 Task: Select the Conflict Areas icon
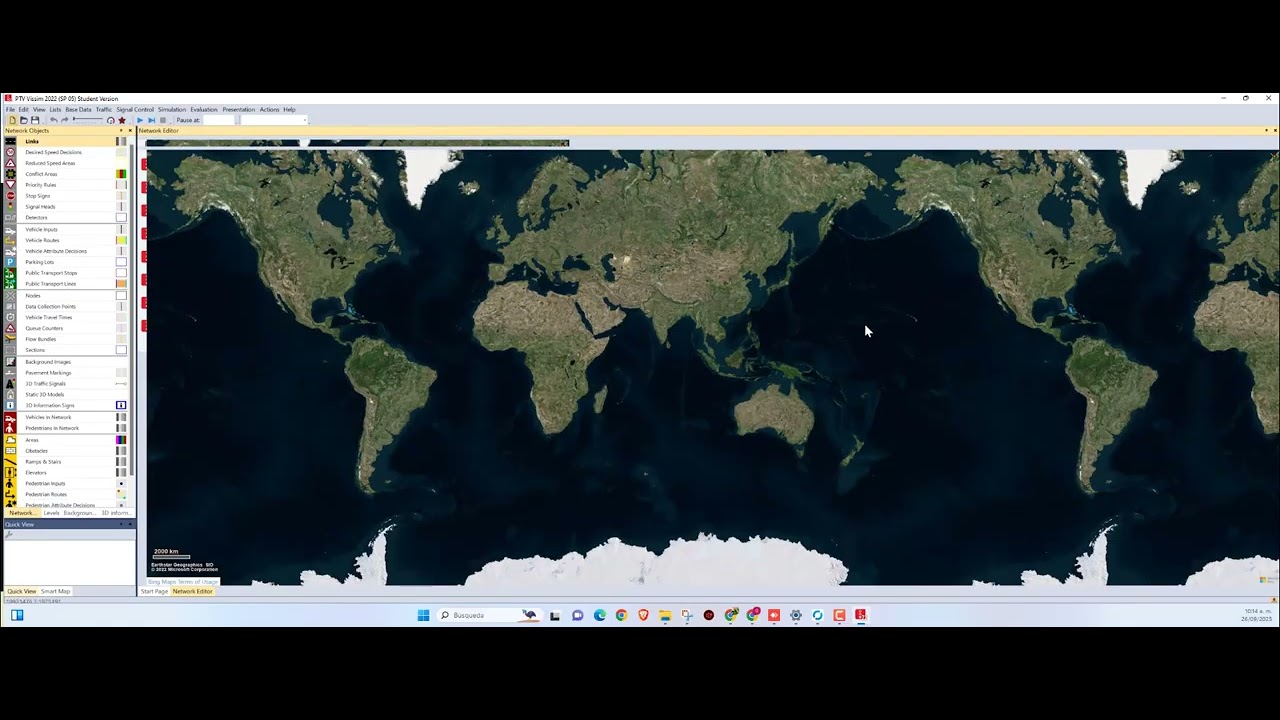click(10, 174)
